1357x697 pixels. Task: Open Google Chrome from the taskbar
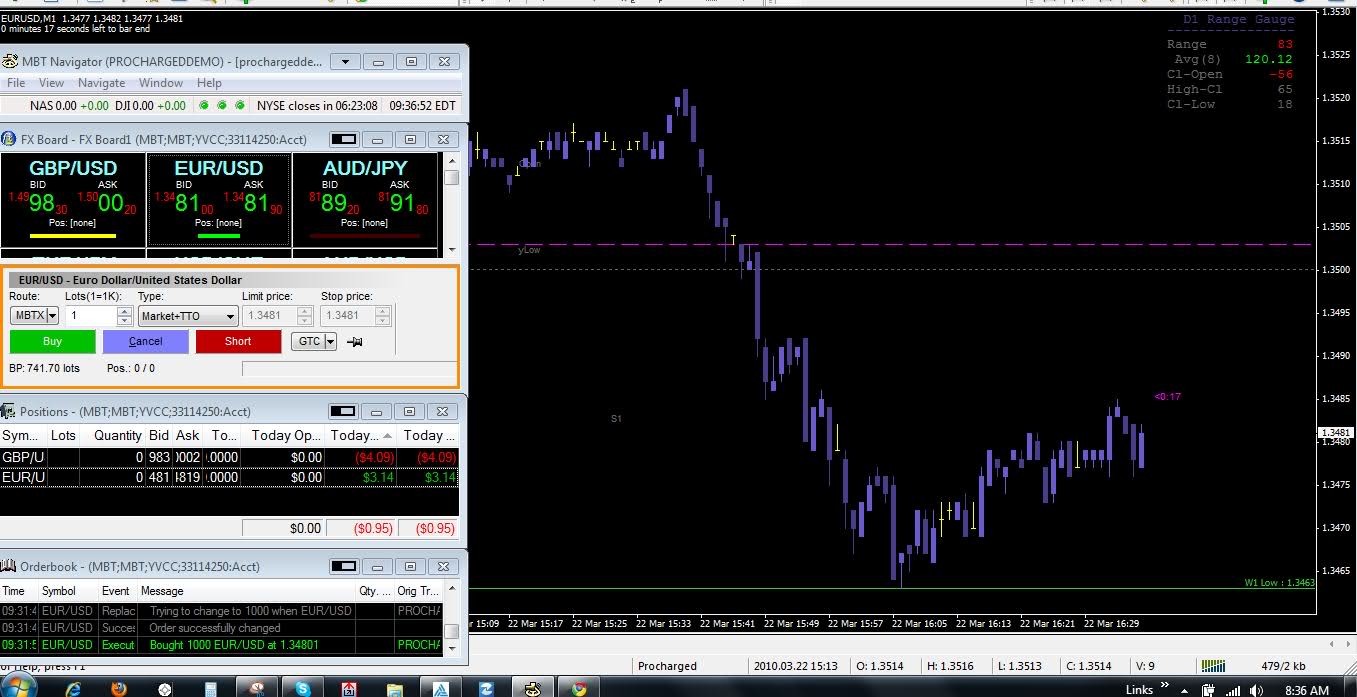pyautogui.click(x=578, y=688)
